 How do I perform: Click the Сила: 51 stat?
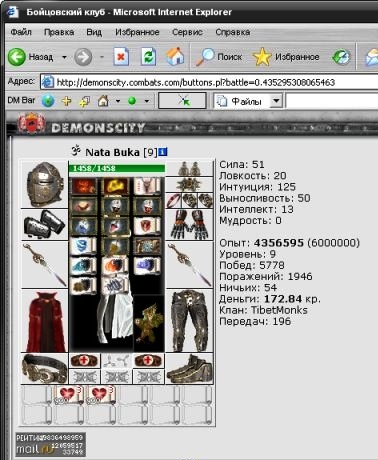pos(242,164)
